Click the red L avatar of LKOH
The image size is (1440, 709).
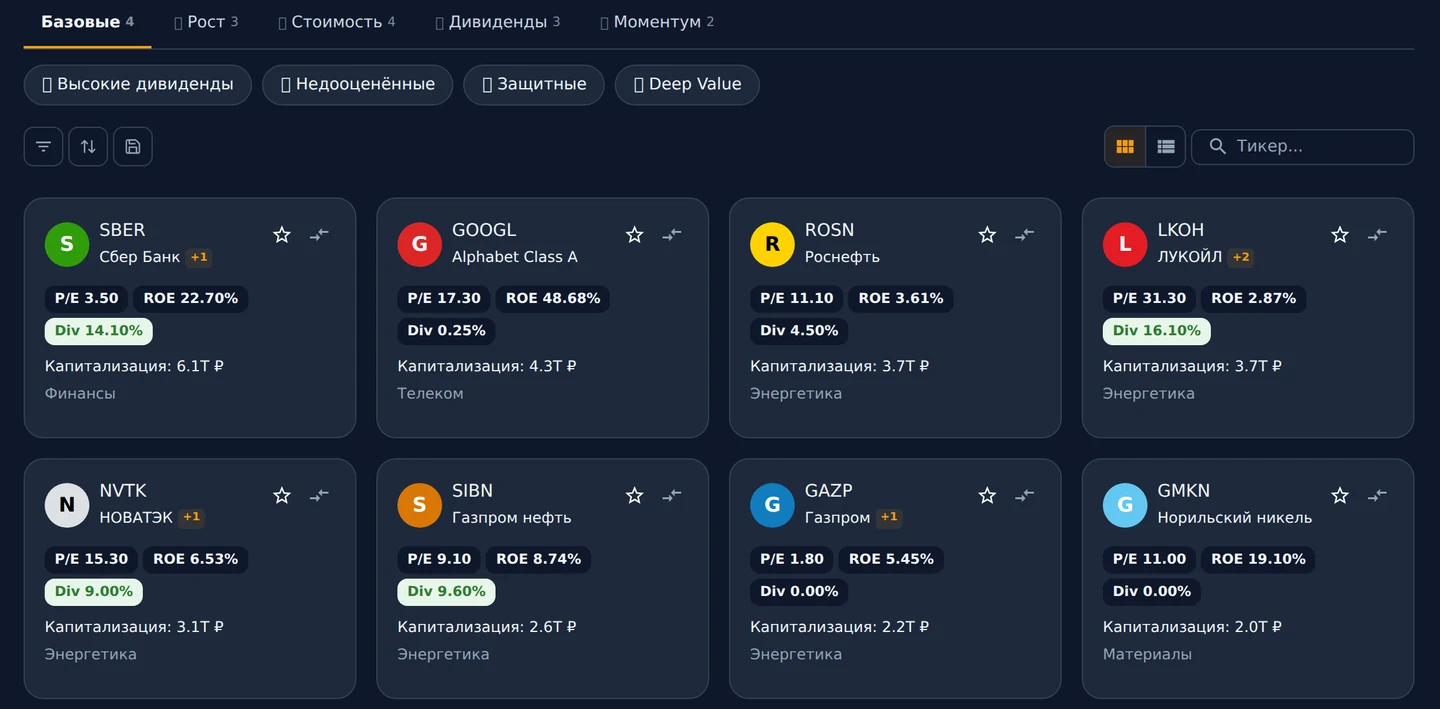pos(1125,245)
